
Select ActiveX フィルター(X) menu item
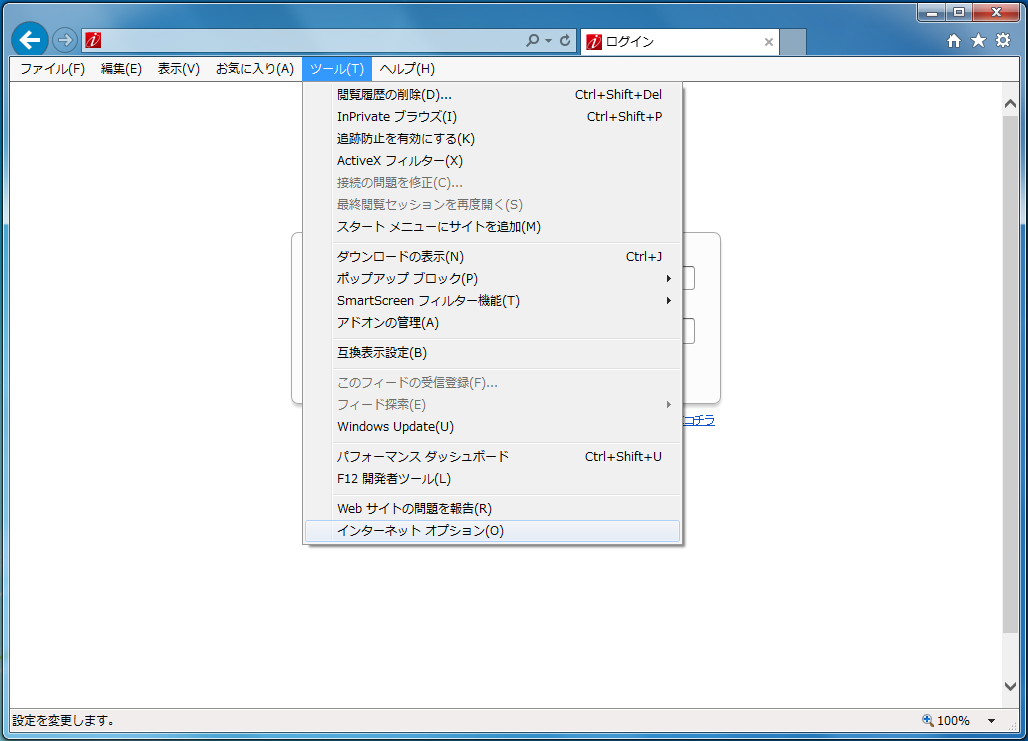492,161
